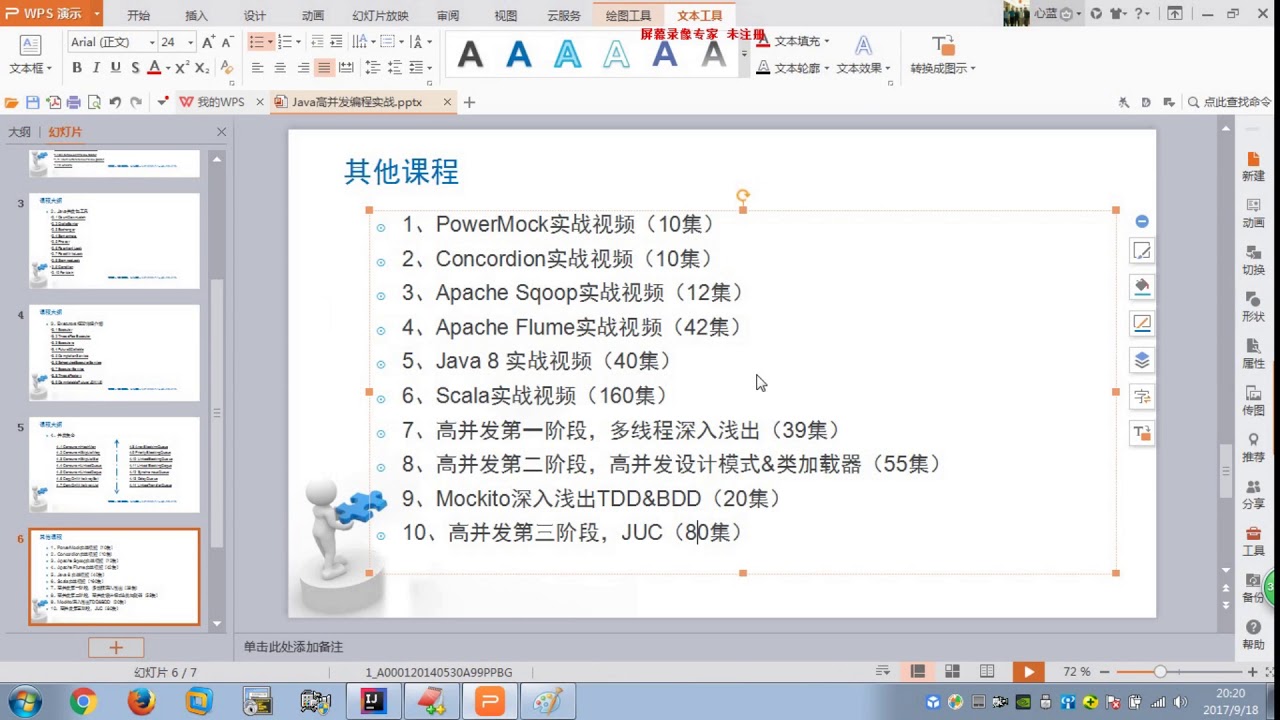Open the Animation ribbon tab
Screen dimensions: 1280x720
(313, 16)
